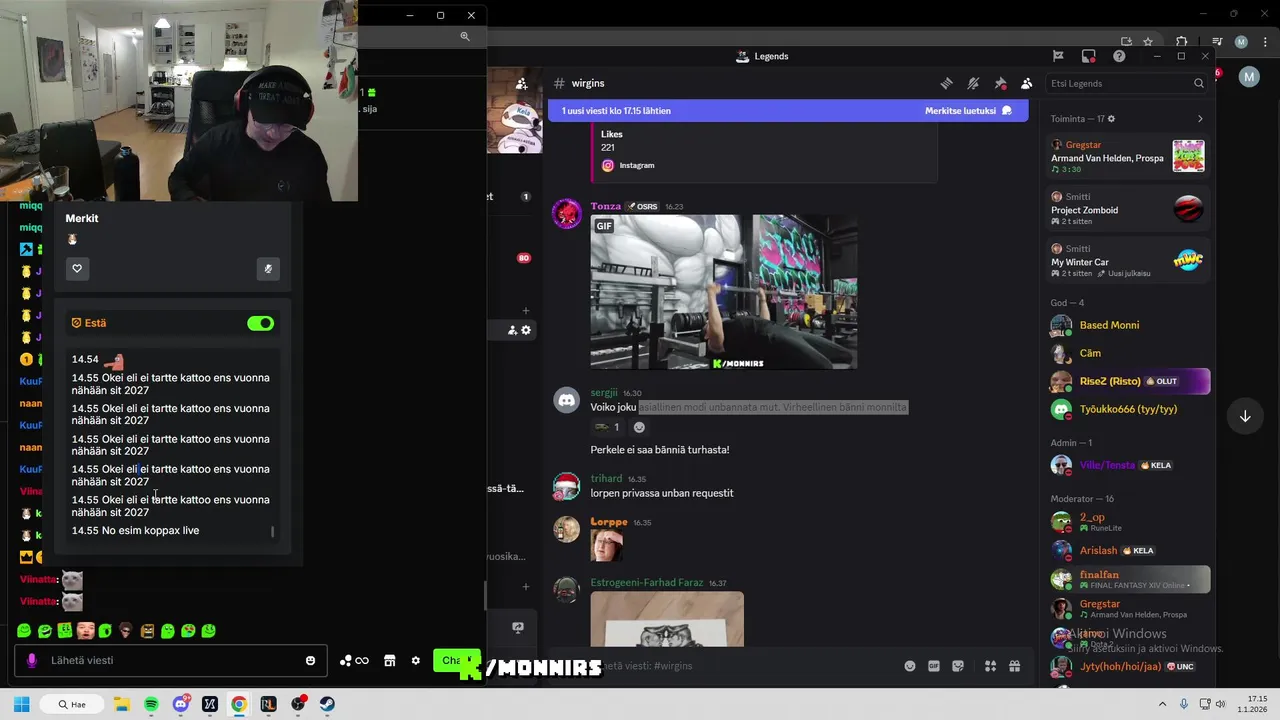This screenshot has height=720, width=1280.
Task: Click trihard username in chat
Action: point(606,479)
